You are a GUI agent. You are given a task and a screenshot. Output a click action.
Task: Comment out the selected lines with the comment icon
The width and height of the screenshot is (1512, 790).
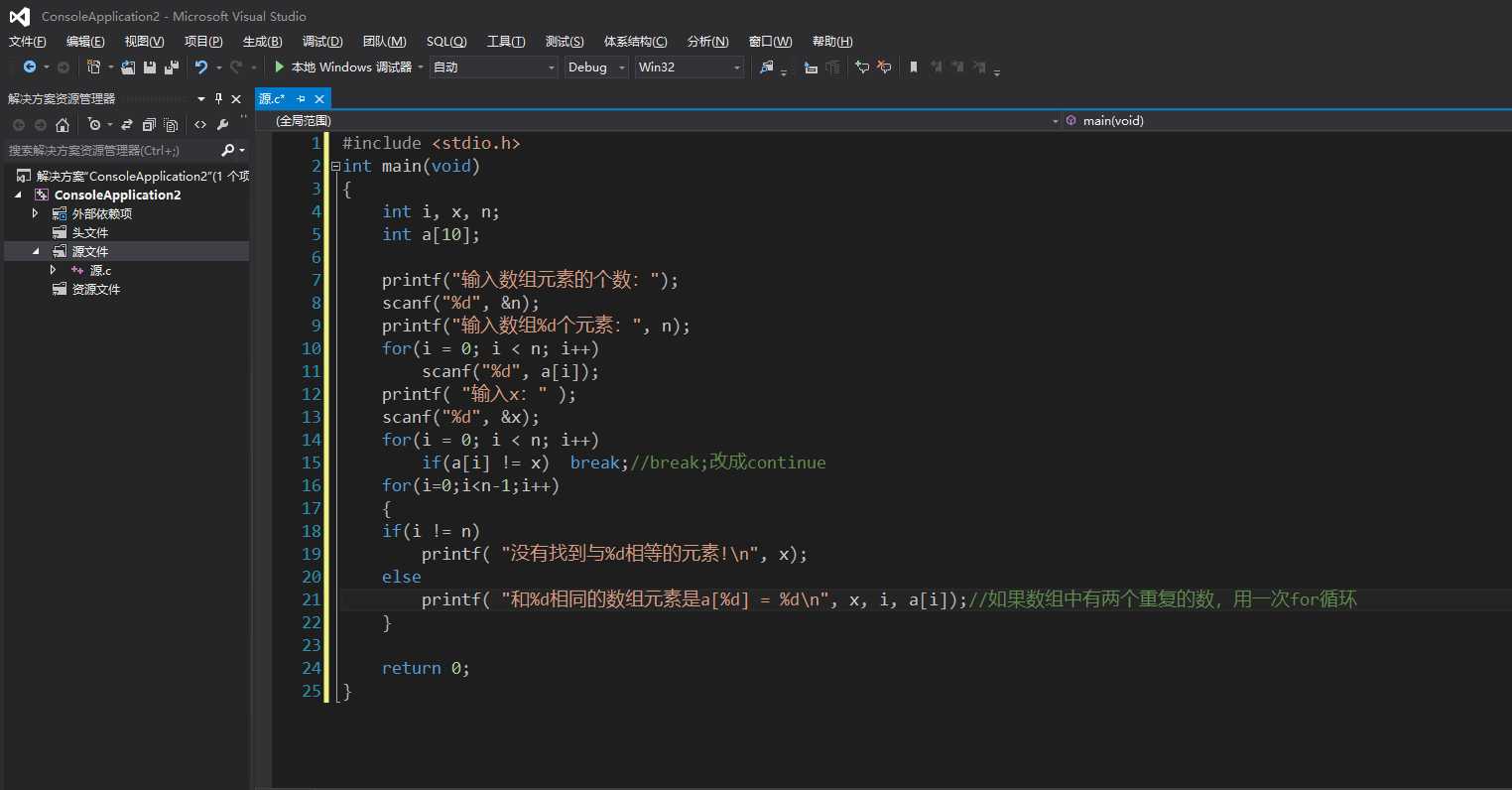pyautogui.click(x=861, y=67)
